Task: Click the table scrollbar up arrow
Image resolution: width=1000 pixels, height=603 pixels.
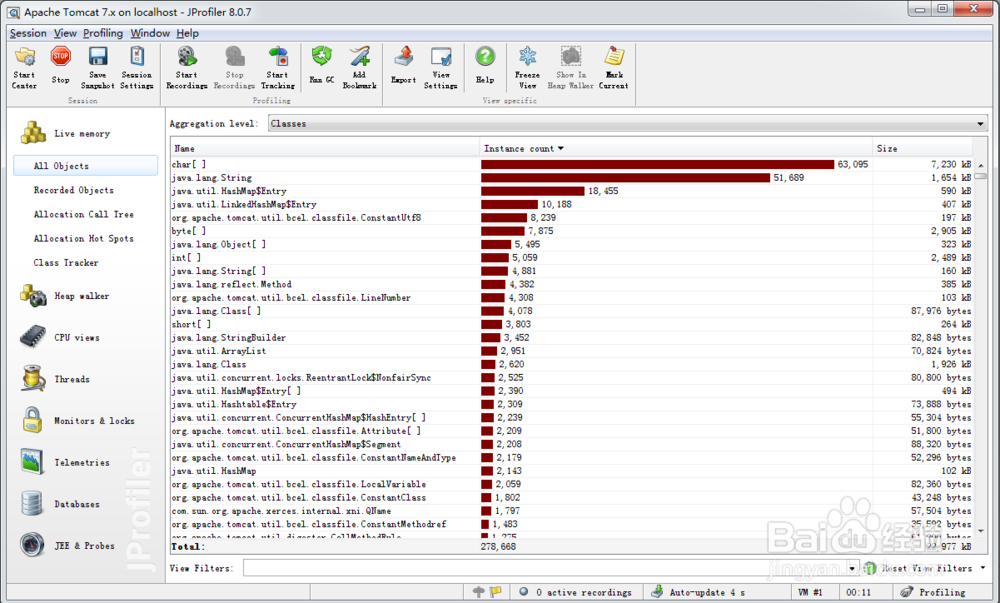Action: (981, 164)
